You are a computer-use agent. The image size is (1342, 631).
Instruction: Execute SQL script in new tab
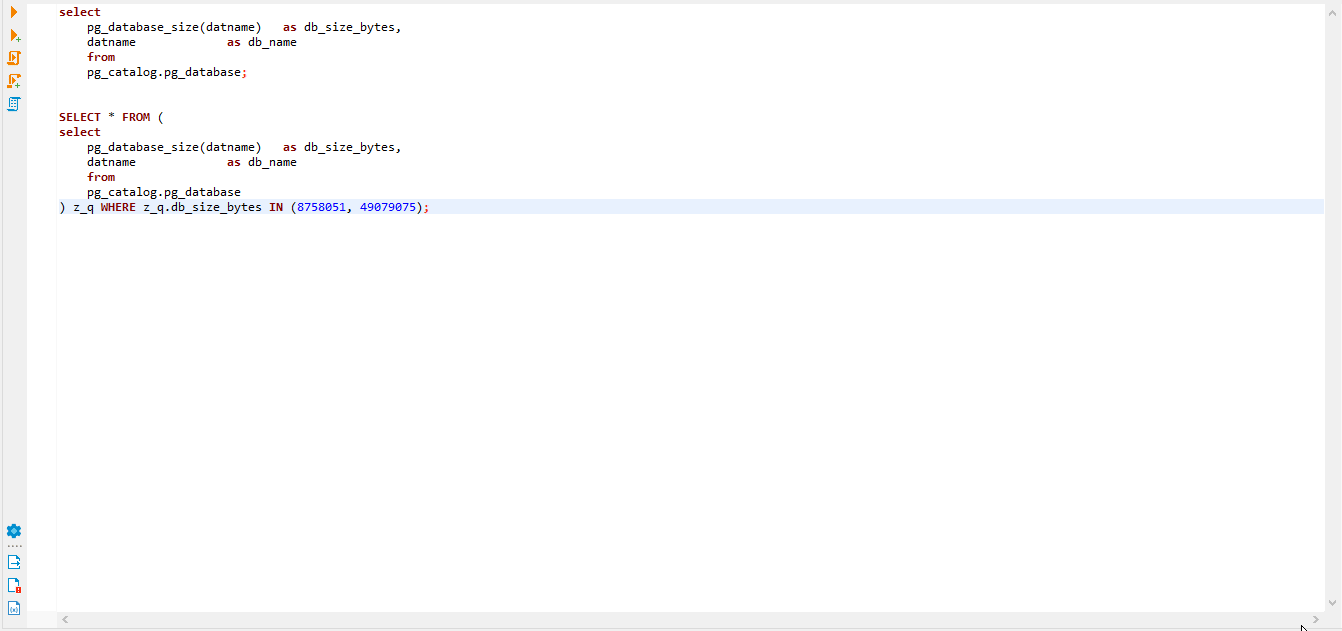click(13, 80)
